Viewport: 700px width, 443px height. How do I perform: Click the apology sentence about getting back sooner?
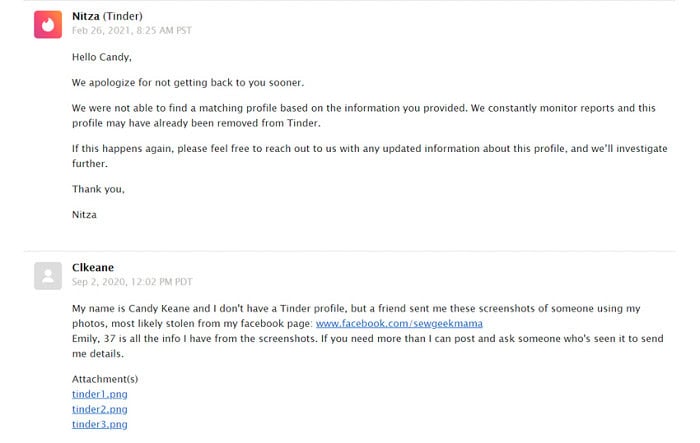coord(188,83)
